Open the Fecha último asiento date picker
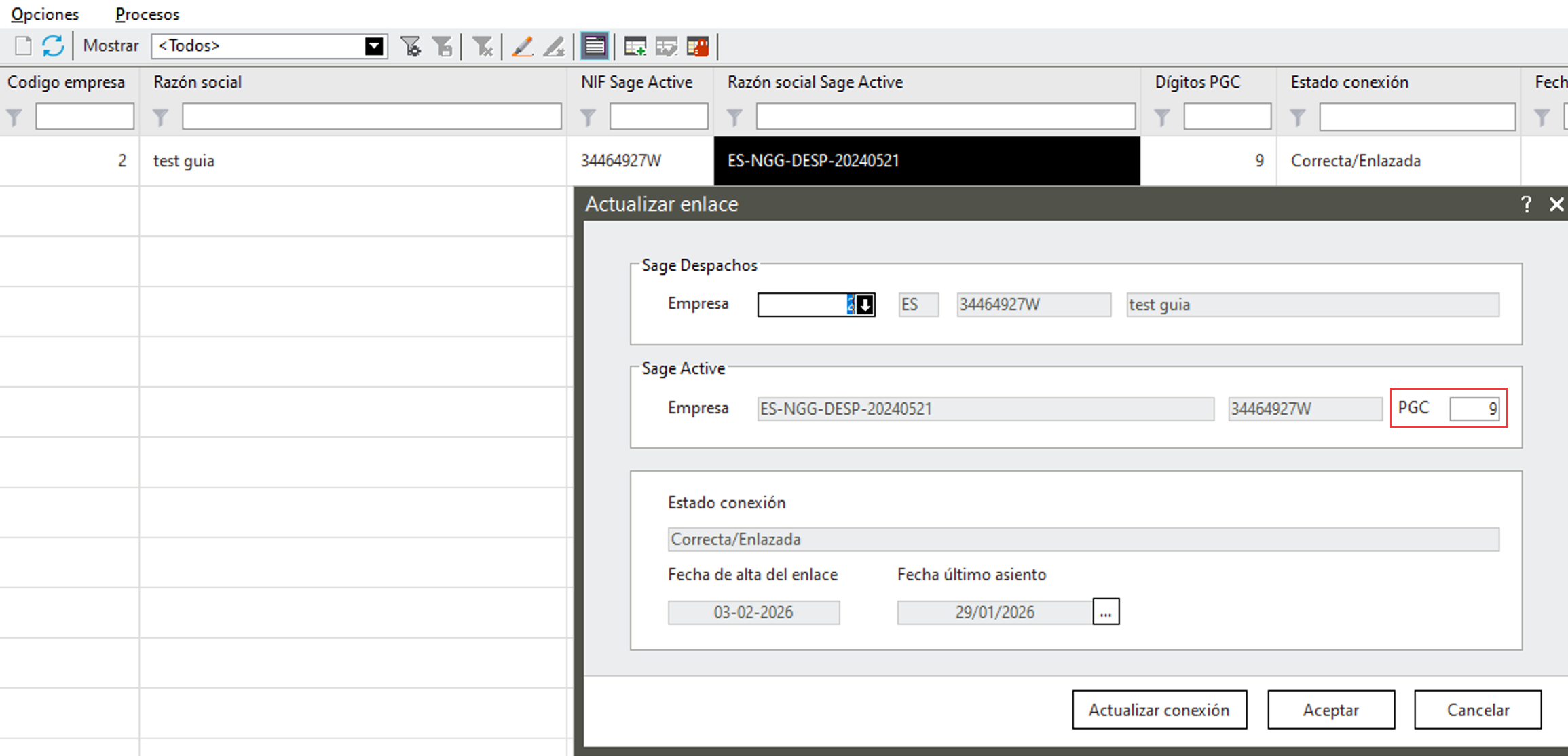 click(x=1106, y=612)
